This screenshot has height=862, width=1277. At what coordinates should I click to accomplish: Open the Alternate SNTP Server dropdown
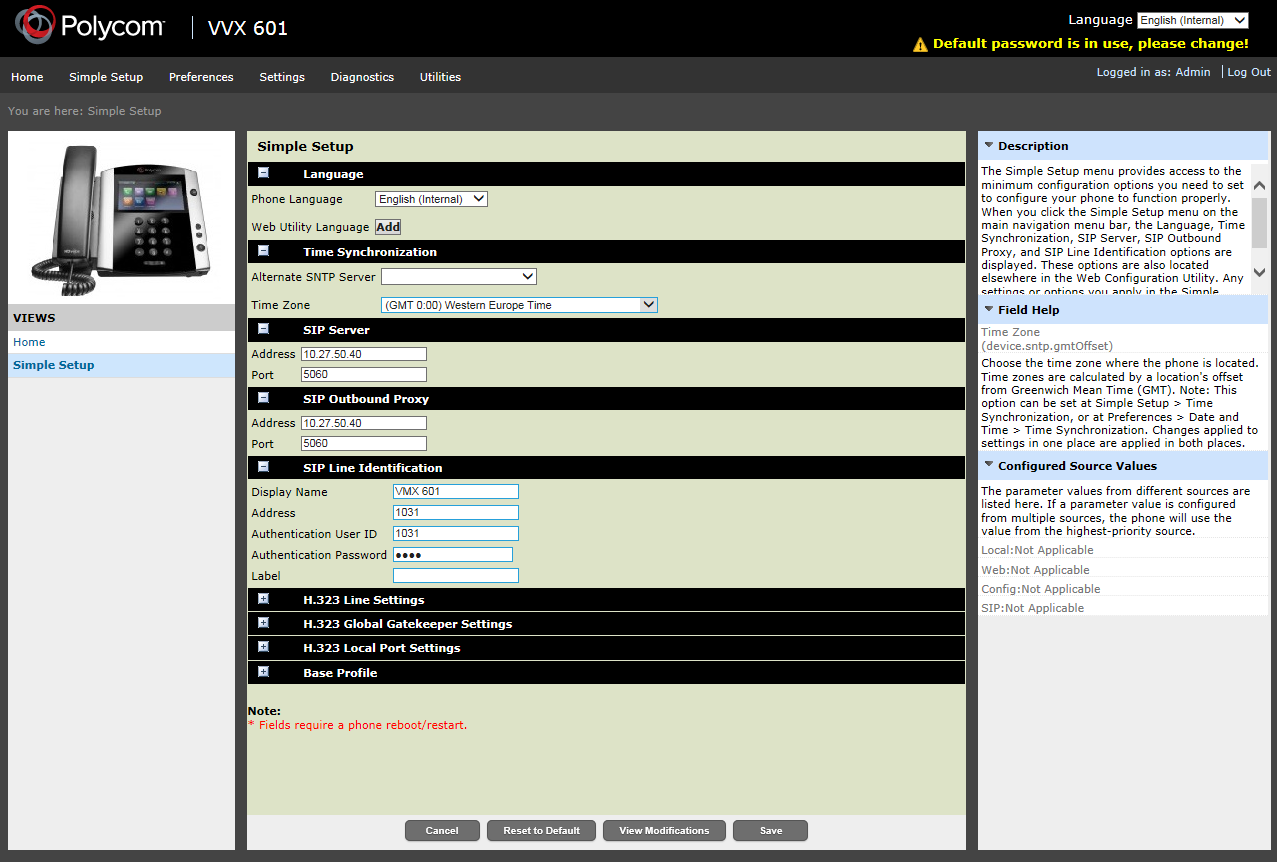[459, 277]
